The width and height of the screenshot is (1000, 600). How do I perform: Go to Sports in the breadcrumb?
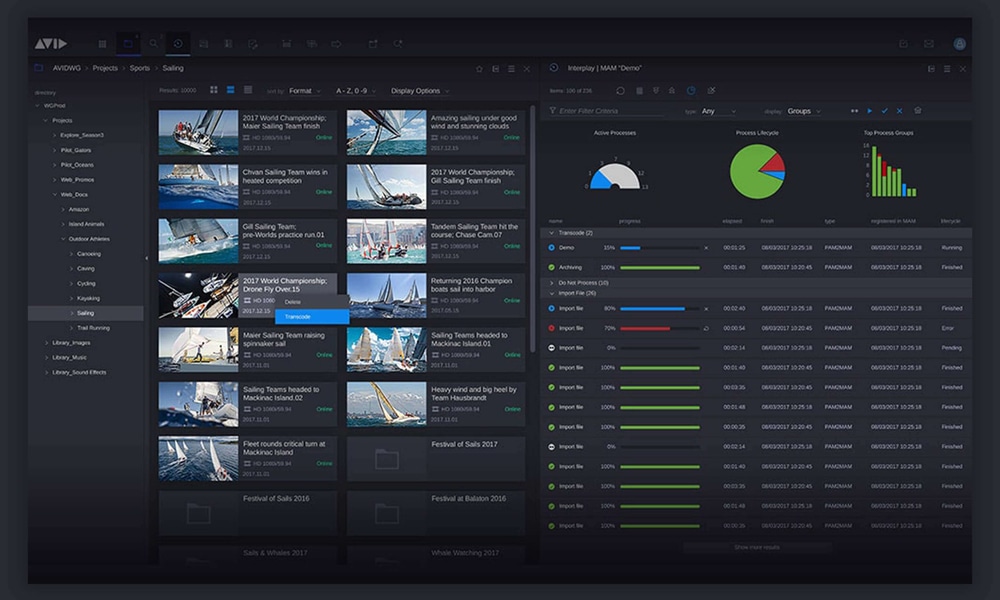tap(140, 68)
